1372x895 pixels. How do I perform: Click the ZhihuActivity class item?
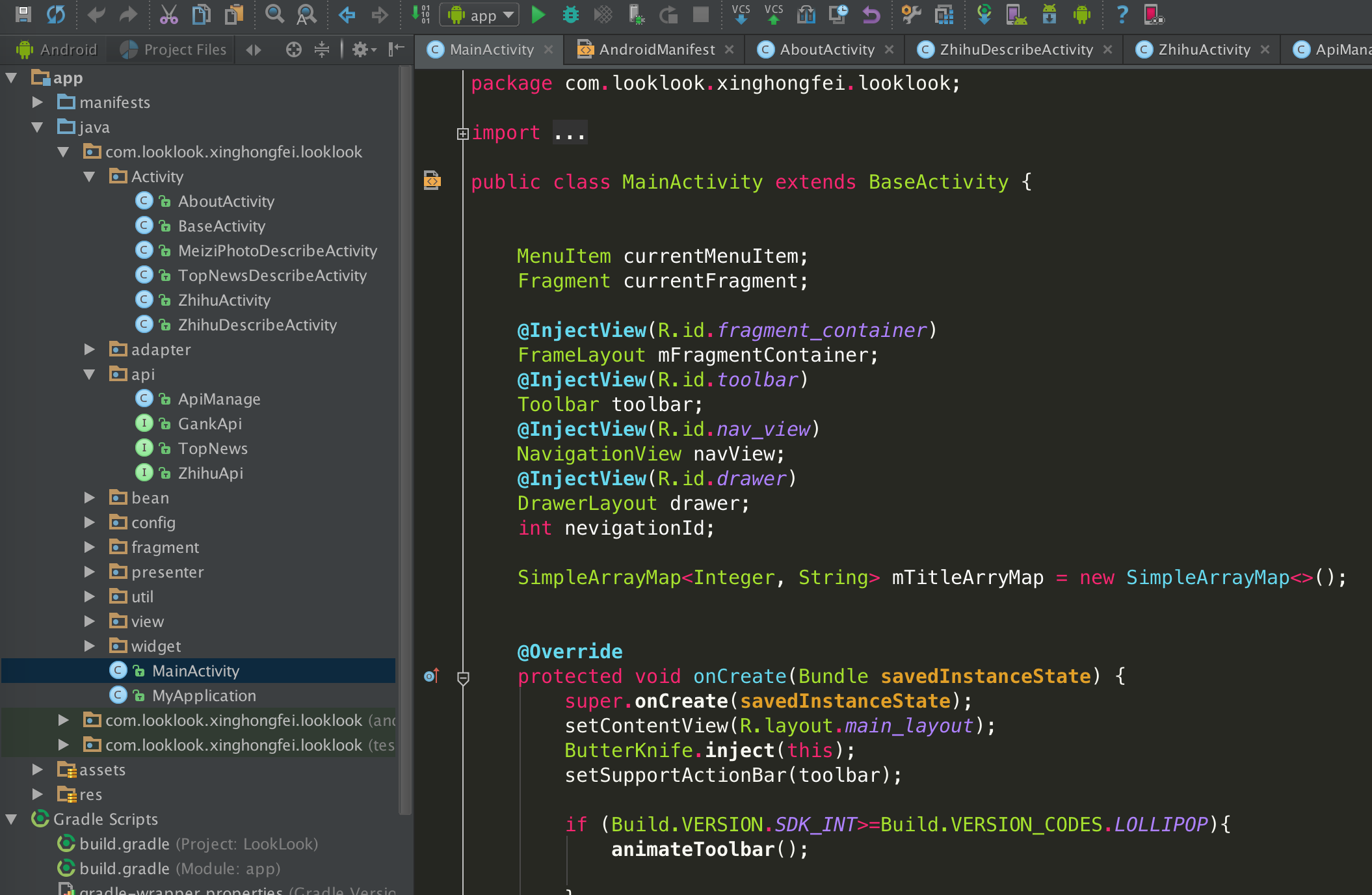click(x=224, y=300)
